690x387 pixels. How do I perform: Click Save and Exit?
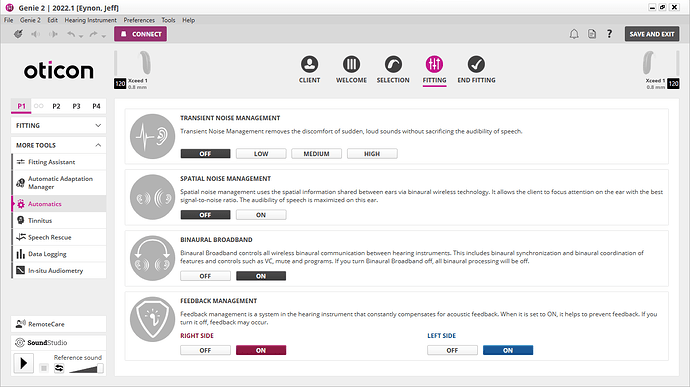pyautogui.click(x=652, y=34)
